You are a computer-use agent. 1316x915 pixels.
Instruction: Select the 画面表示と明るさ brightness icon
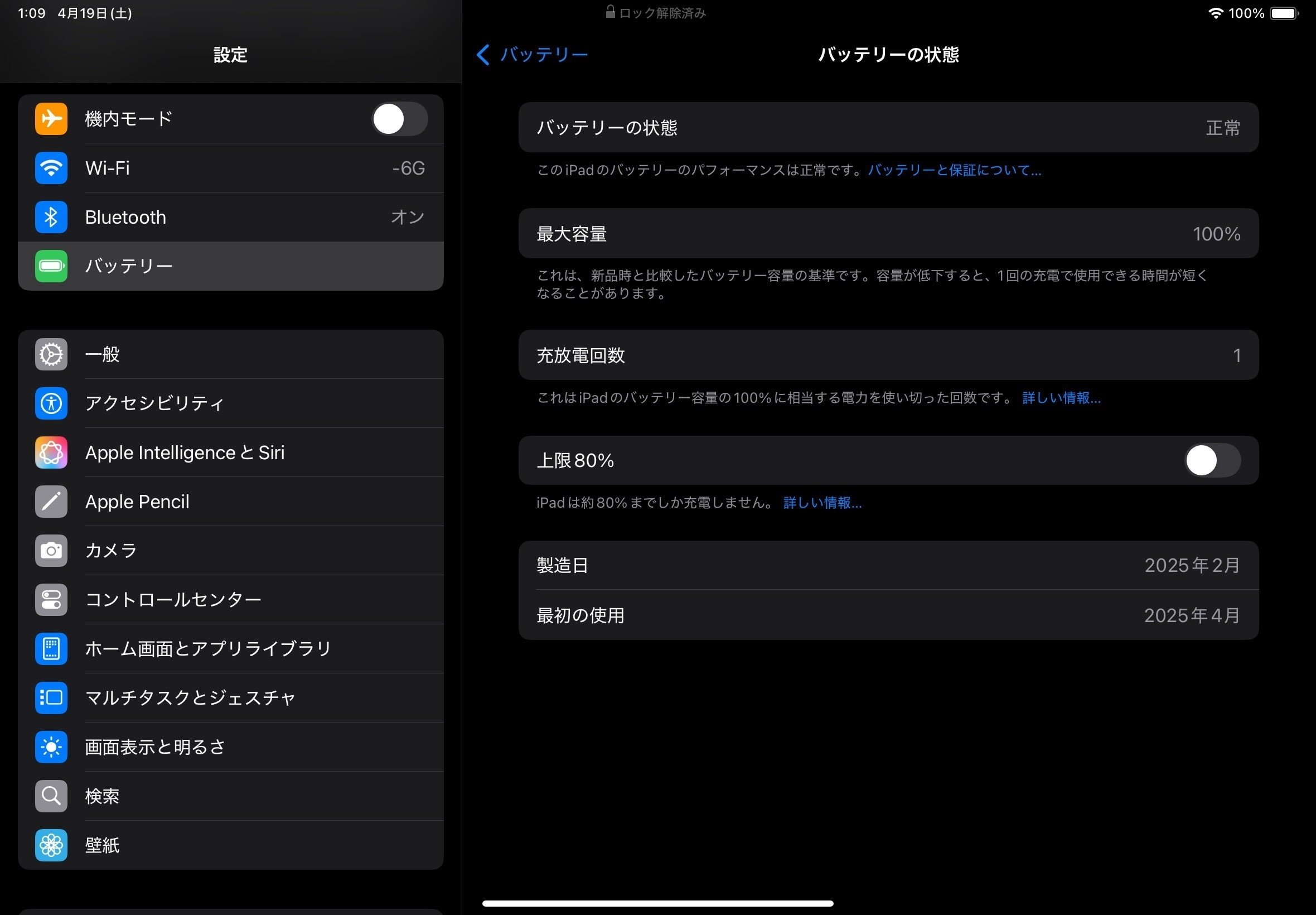(x=51, y=747)
